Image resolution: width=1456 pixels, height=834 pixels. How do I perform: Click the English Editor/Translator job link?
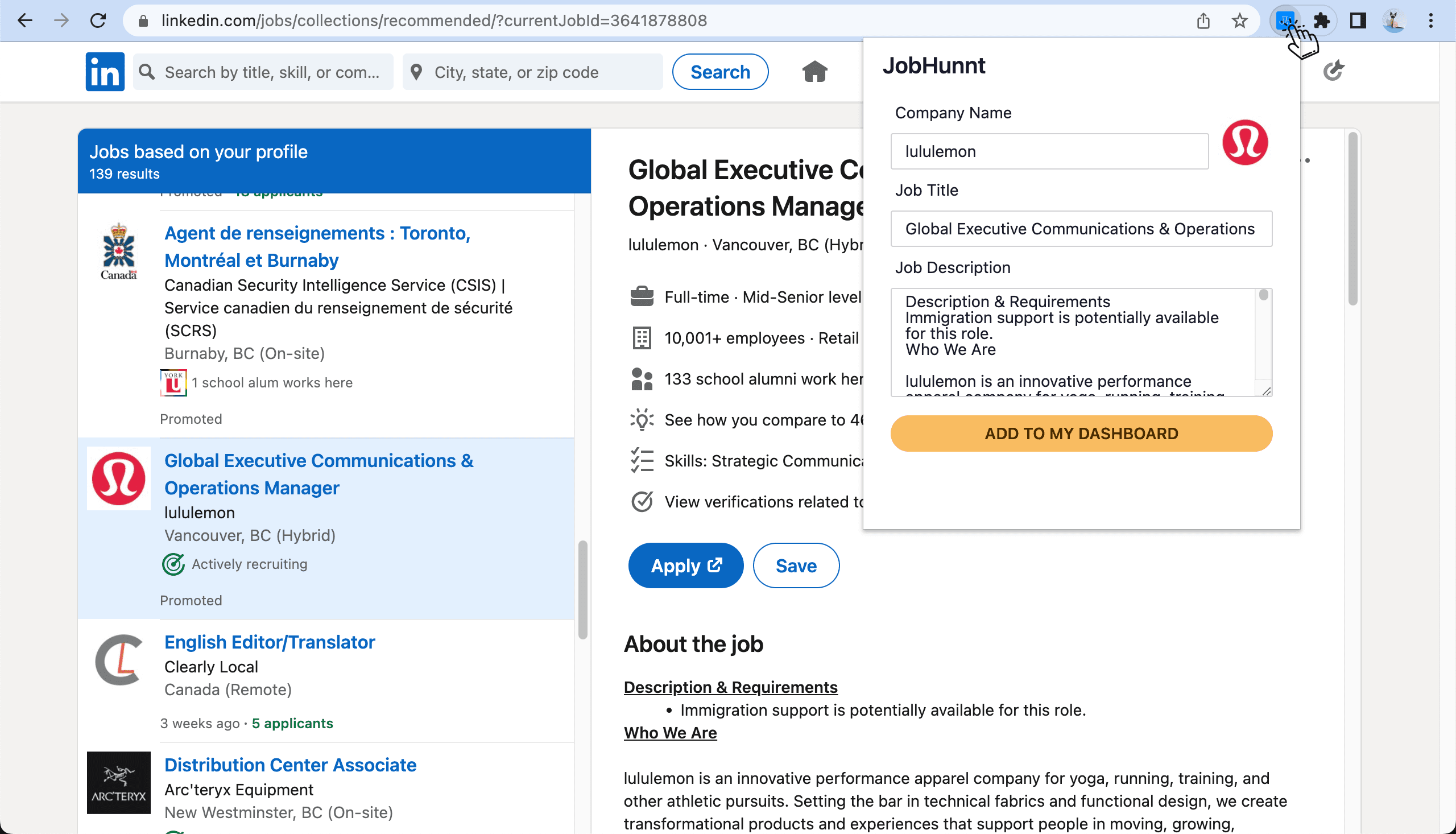[269, 641]
